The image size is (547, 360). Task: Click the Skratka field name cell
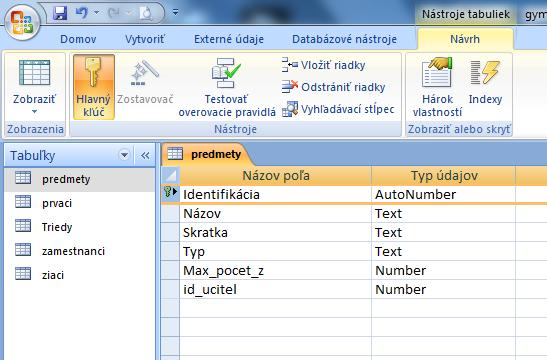pos(276,232)
